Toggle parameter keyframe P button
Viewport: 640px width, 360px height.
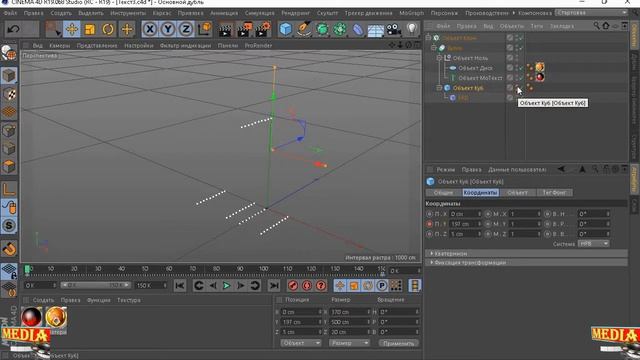(x=382, y=286)
